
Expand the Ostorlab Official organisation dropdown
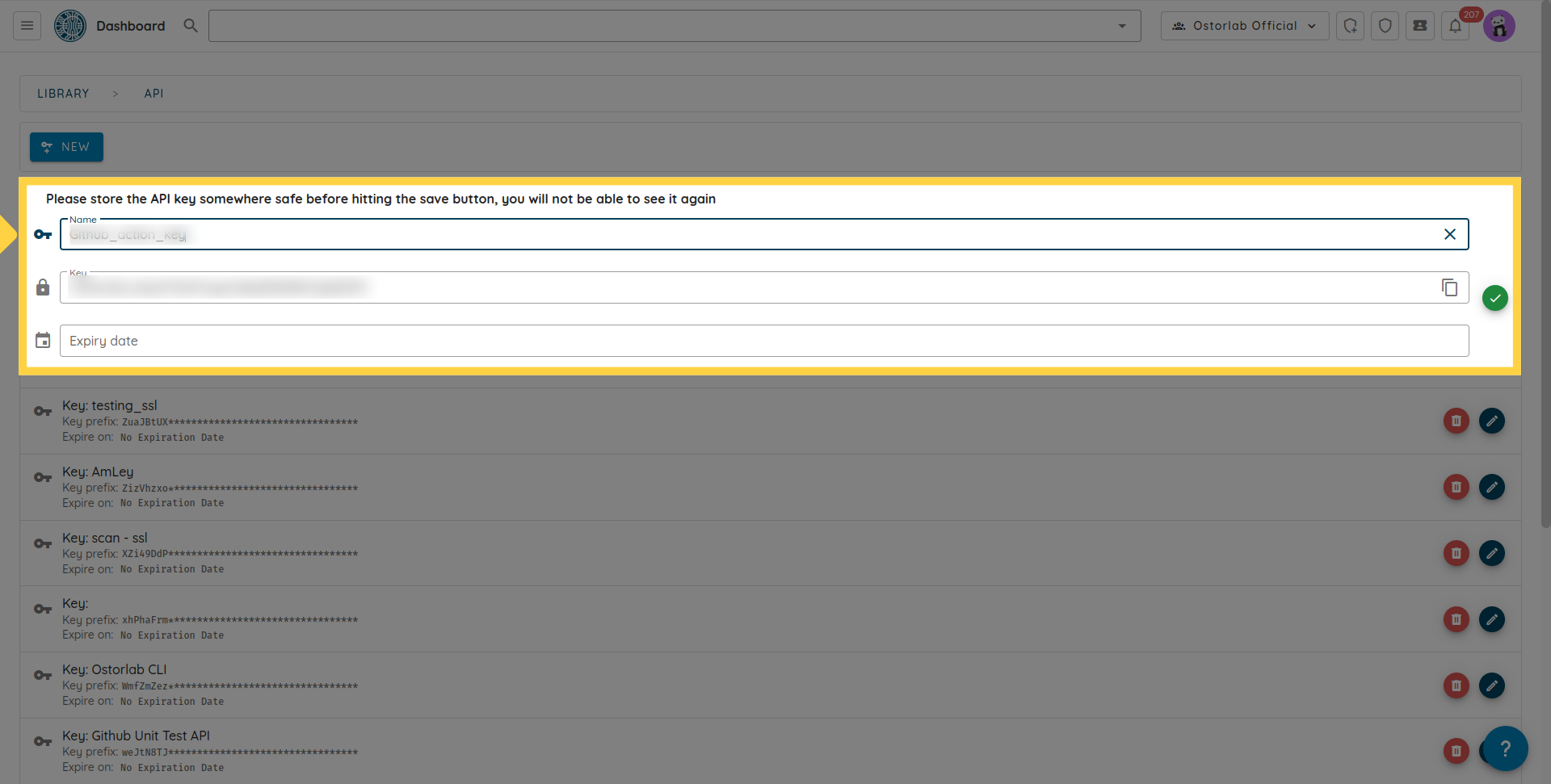tap(1244, 26)
